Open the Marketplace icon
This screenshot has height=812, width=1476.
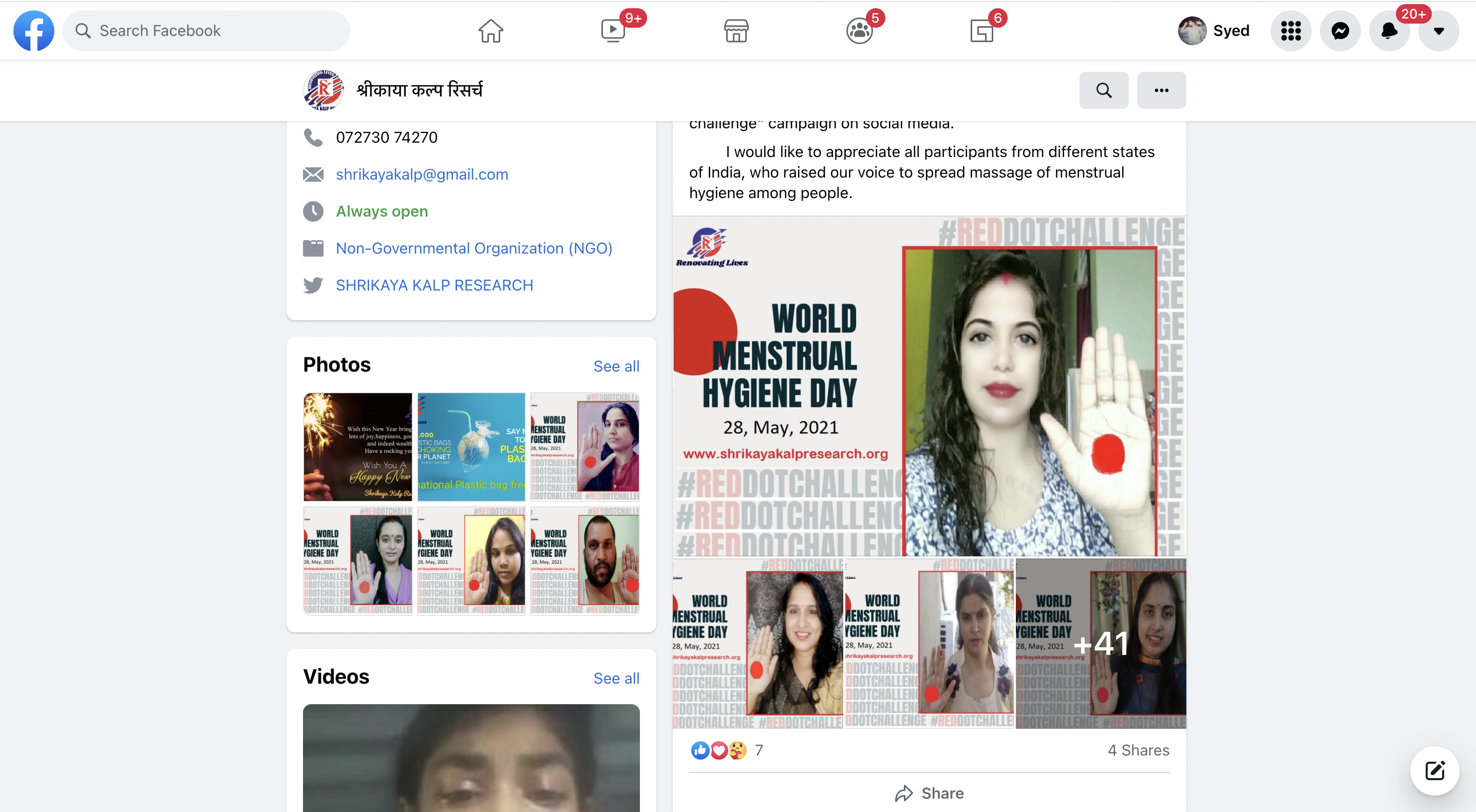[x=736, y=31]
